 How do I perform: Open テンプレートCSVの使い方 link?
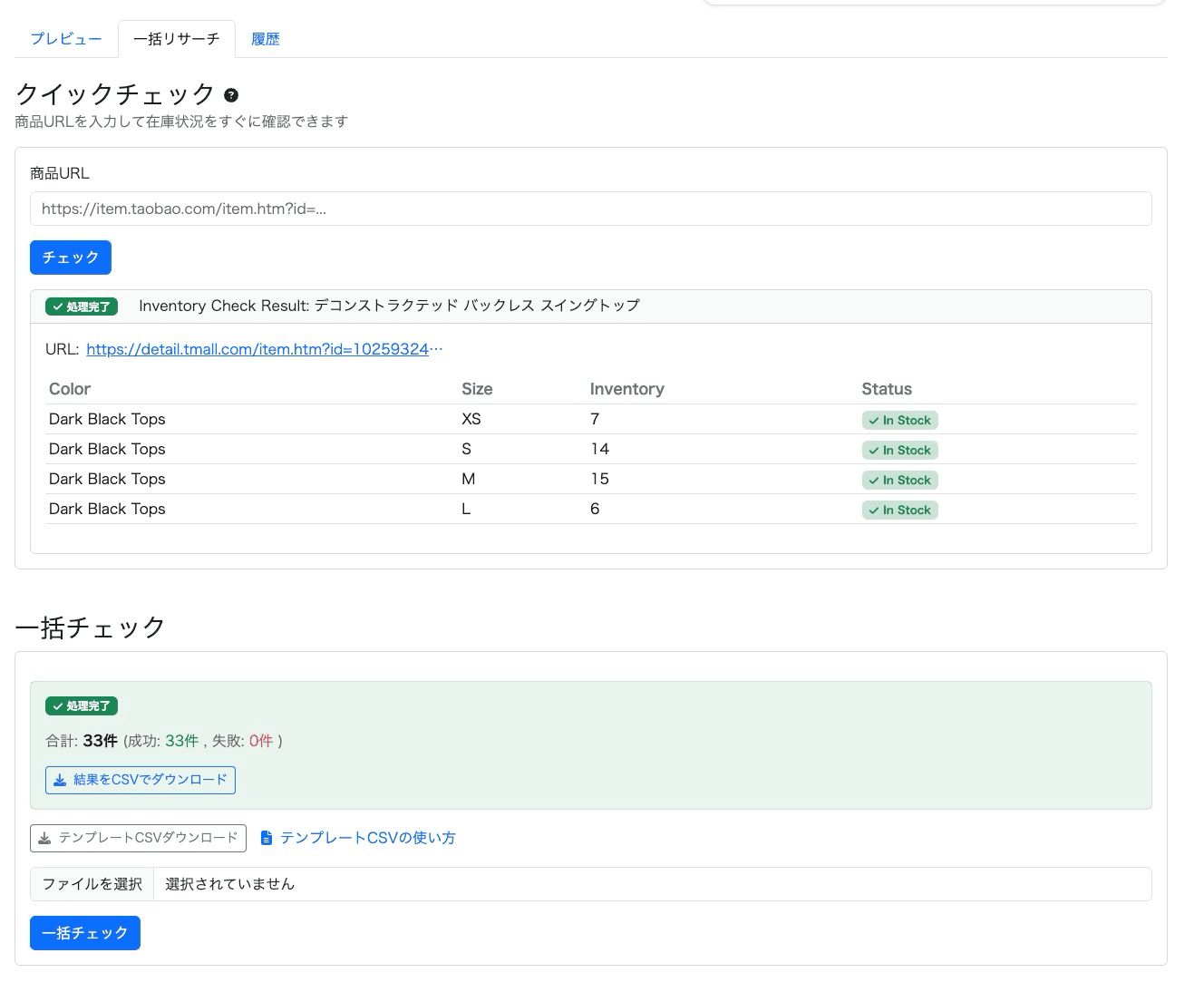click(x=358, y=838)
